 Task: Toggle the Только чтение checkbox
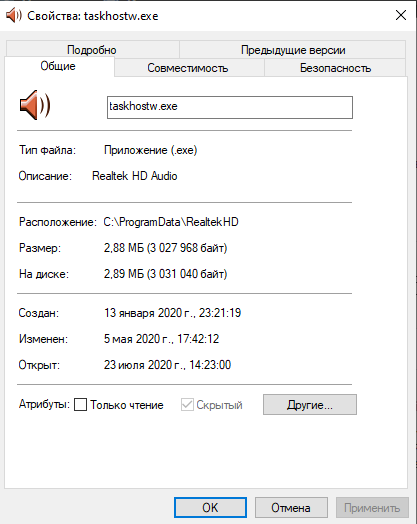point(80,405)
